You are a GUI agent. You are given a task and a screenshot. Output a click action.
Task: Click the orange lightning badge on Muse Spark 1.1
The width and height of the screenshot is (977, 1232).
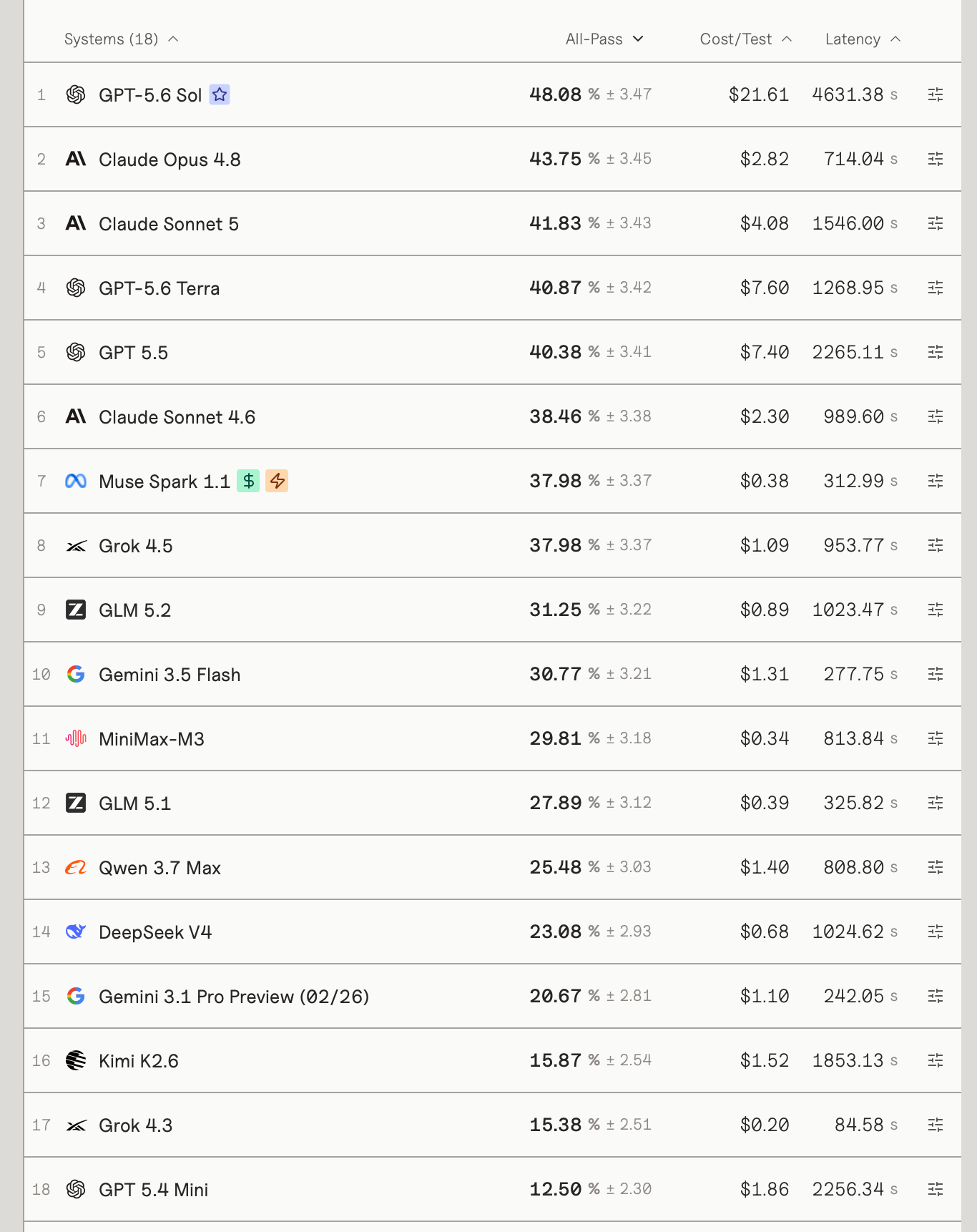(x=277, y=481)
